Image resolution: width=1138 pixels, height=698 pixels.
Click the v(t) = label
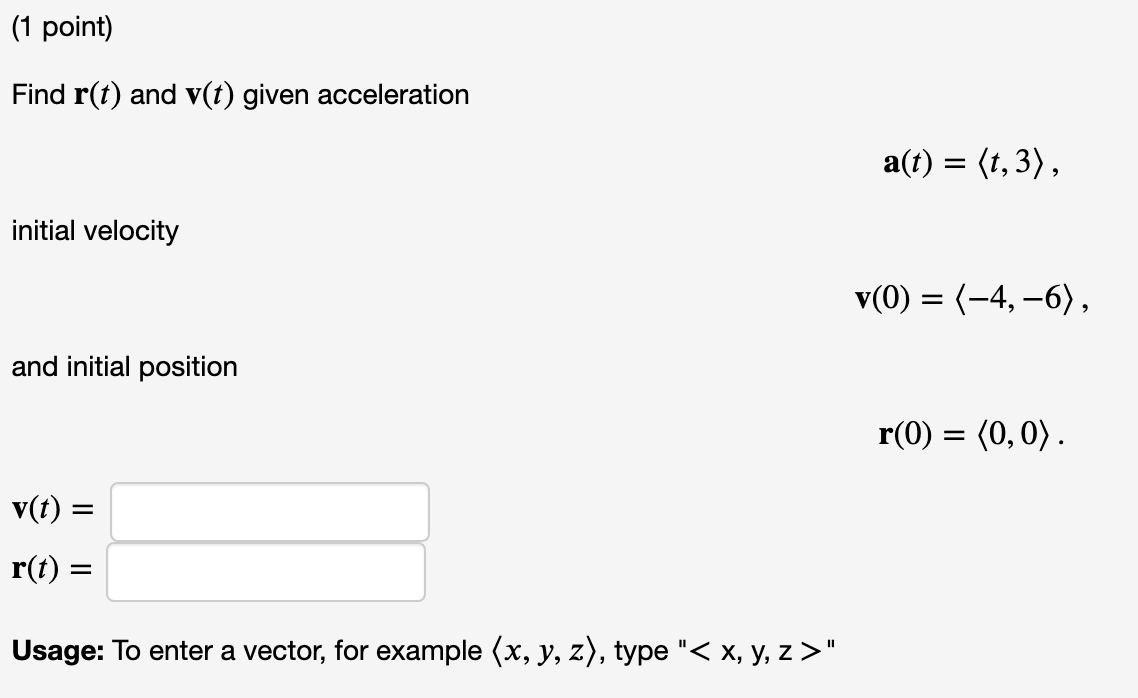pyautogui.click(x=48, y=510)
